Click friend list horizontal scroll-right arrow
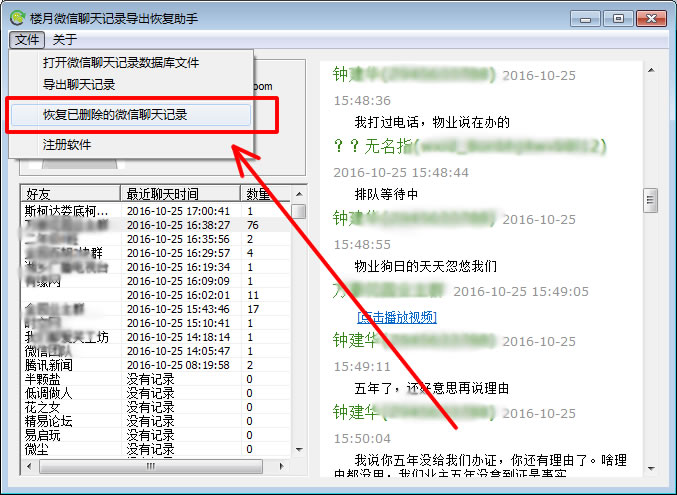677x495 pixels. (x=282, y=466)
